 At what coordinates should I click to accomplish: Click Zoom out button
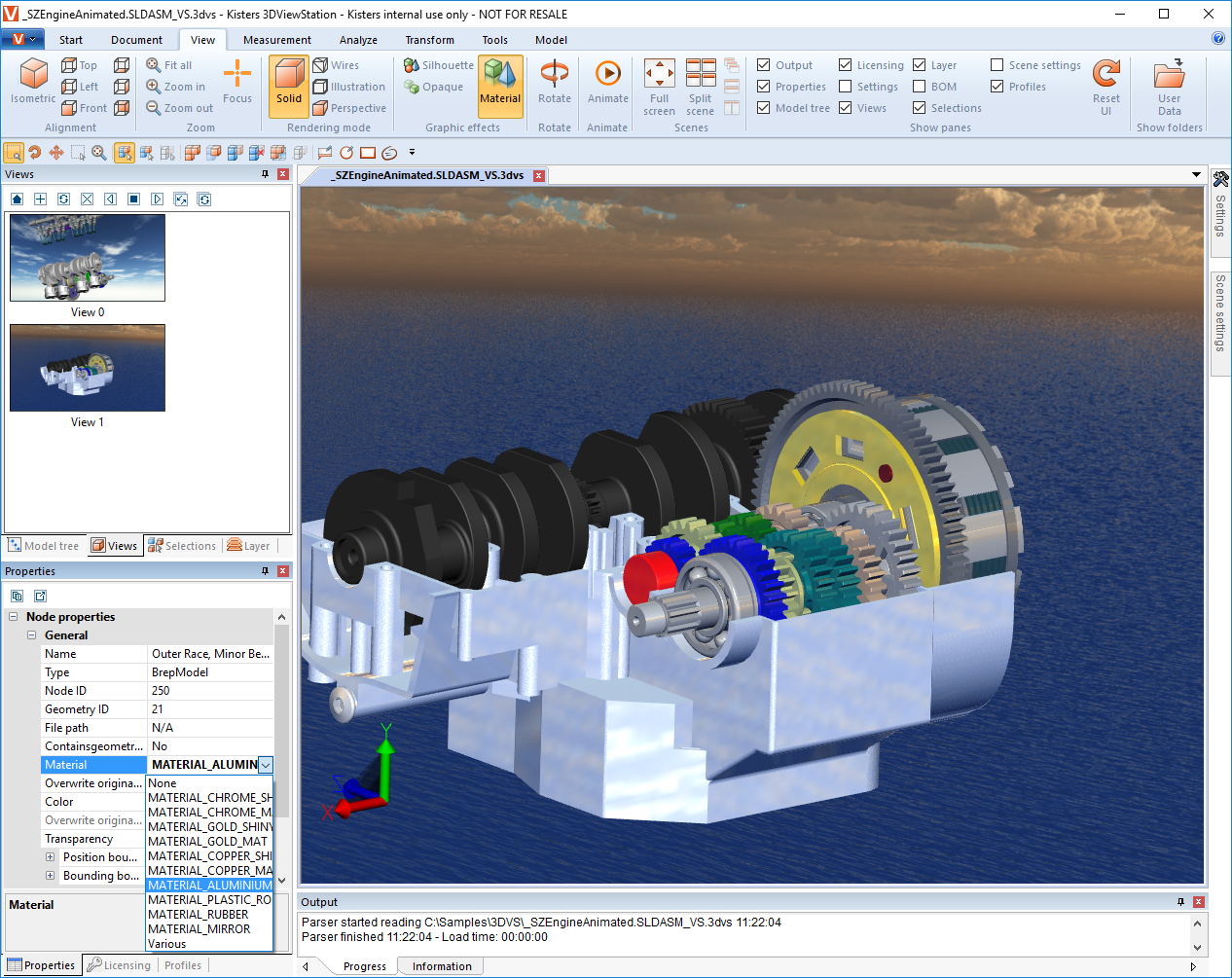(180, 108)
